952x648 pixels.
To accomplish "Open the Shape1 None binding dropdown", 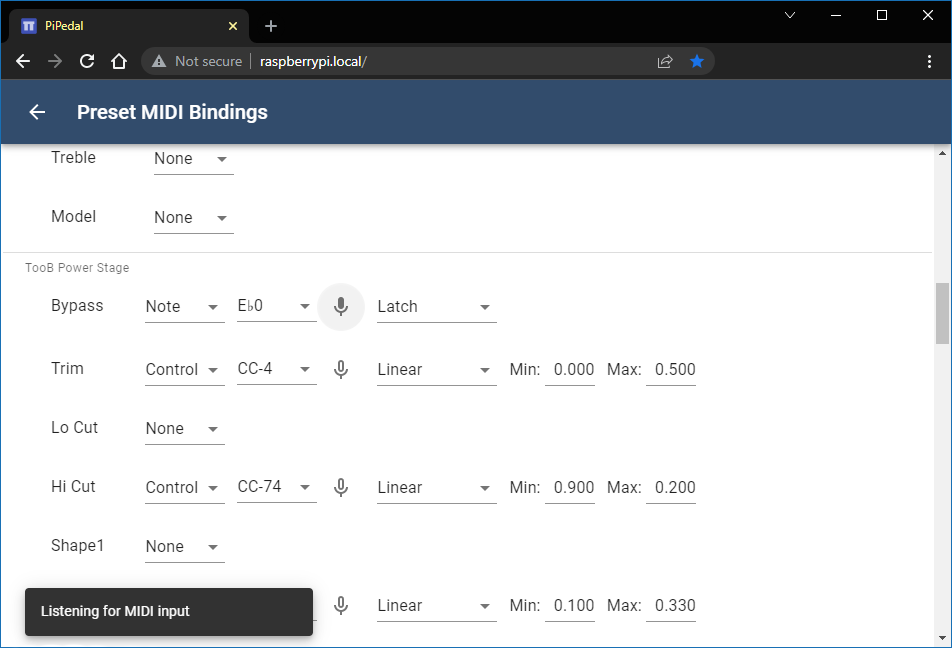I will 185,547.
